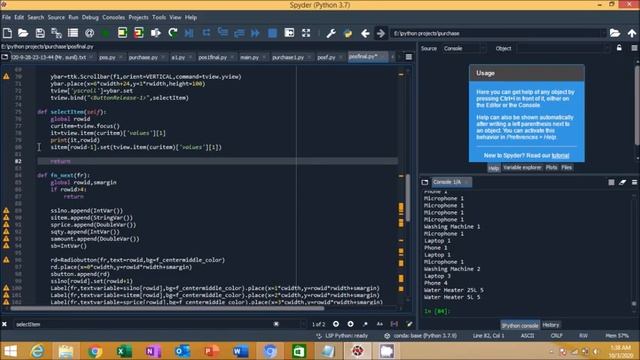Run selection or current line
This screenshot has width=640, height=360.
click(156, 33)
